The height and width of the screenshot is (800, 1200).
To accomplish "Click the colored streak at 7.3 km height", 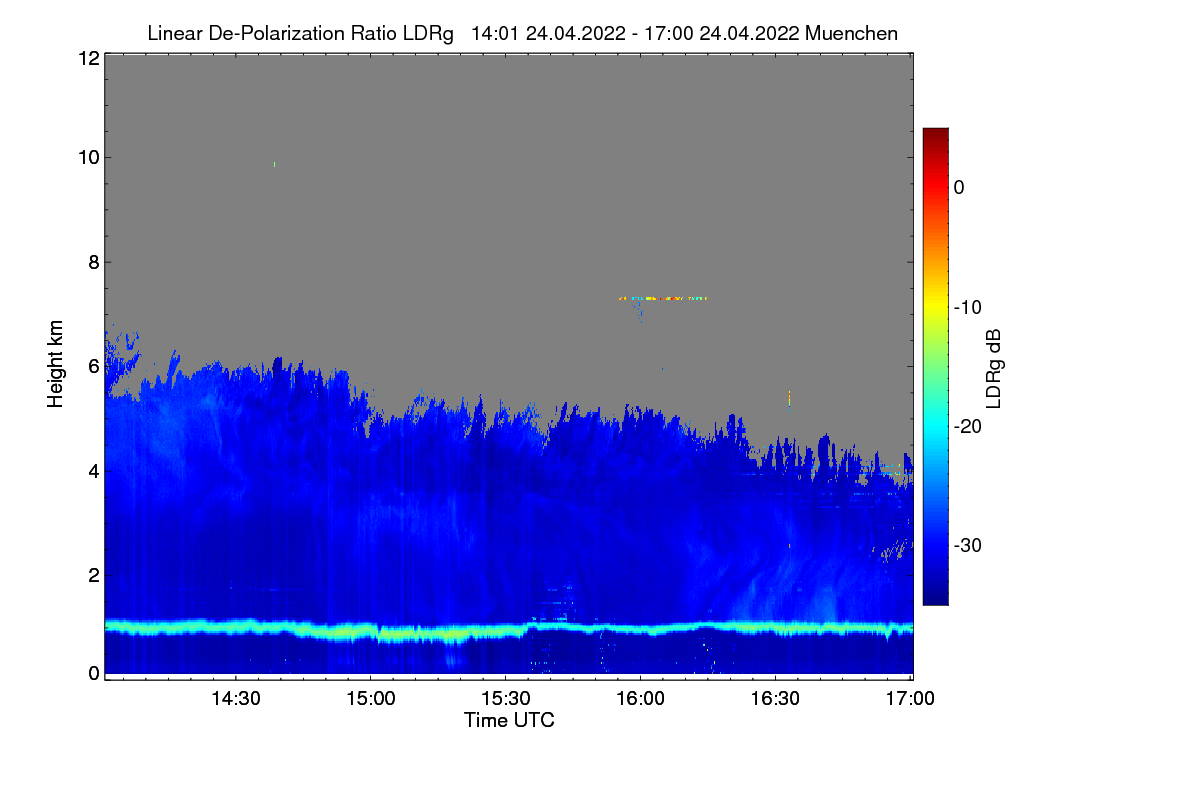I will [x=663, y=298].
